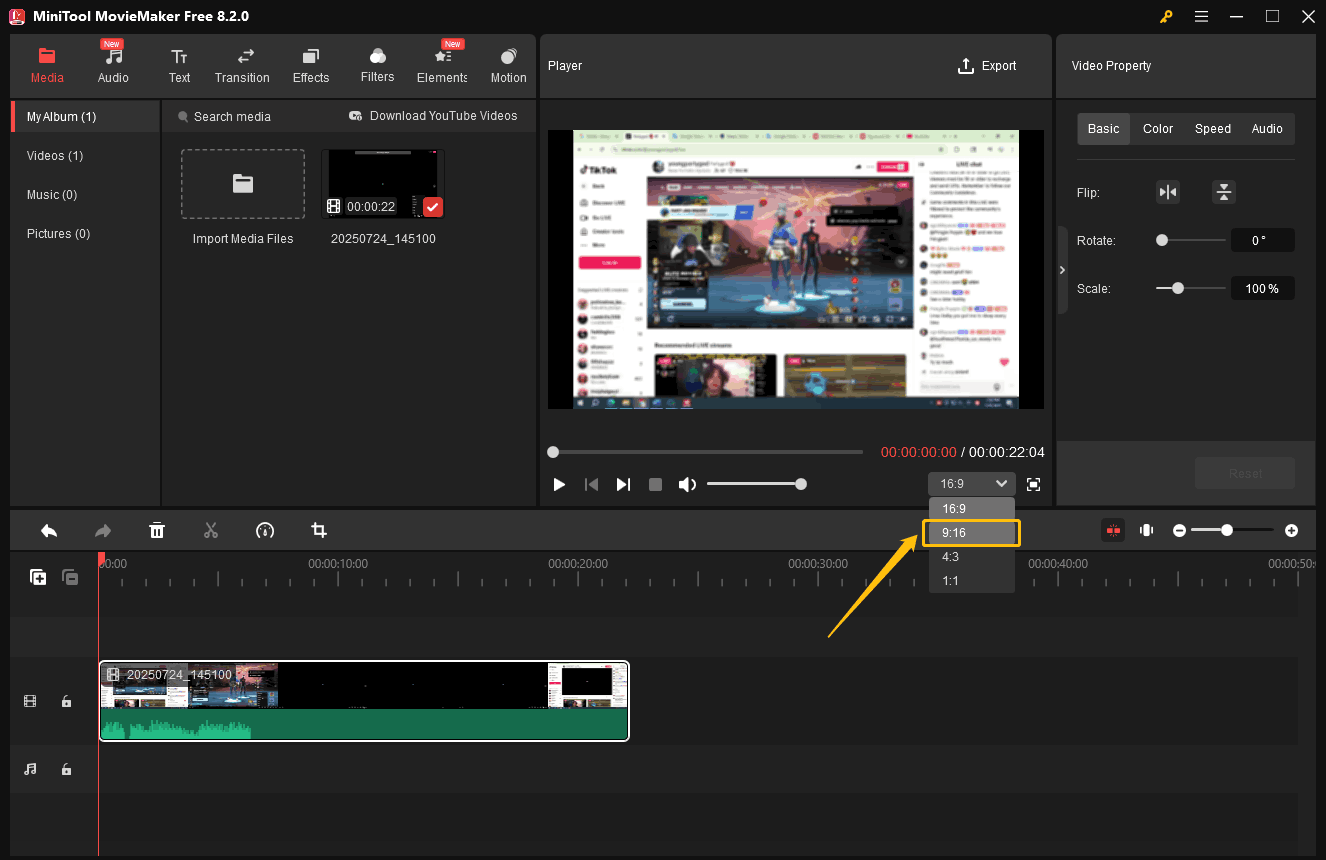This screenshot has height=860, width=1326.
Task: Click the Export button
Action: click(x=987, y=66)
